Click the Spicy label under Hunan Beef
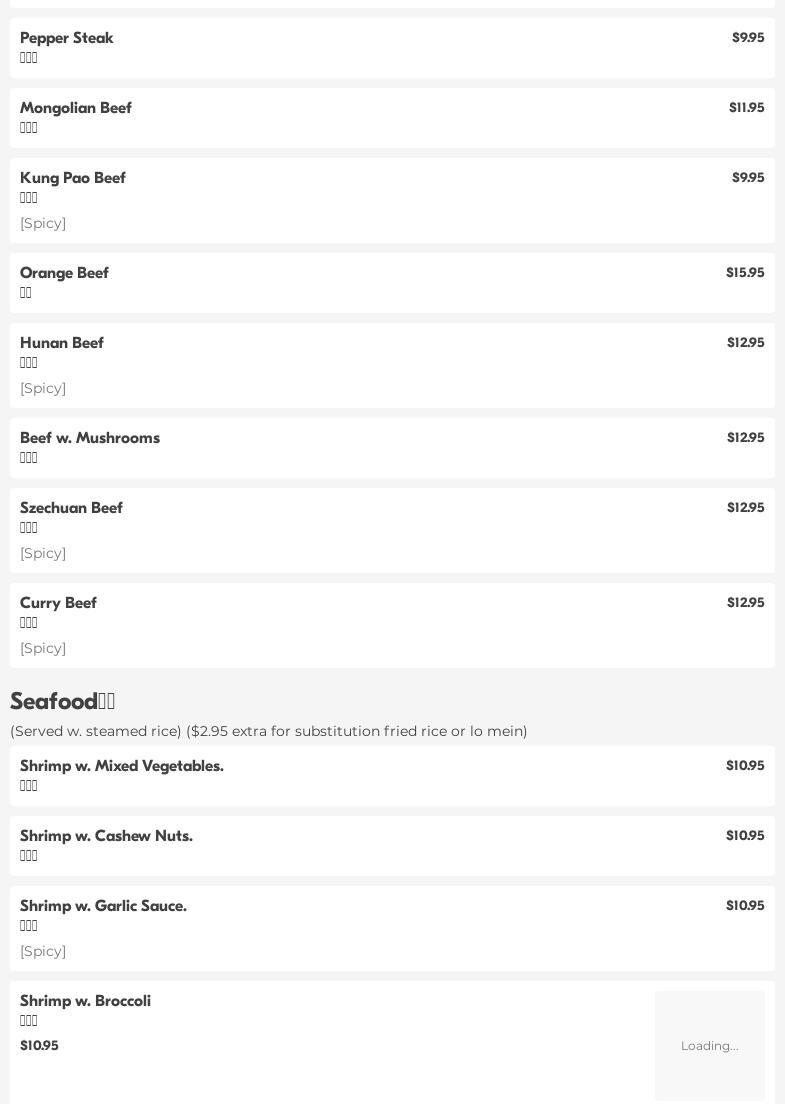Screen dimensions: 785x1104 [x=43, y=388]
